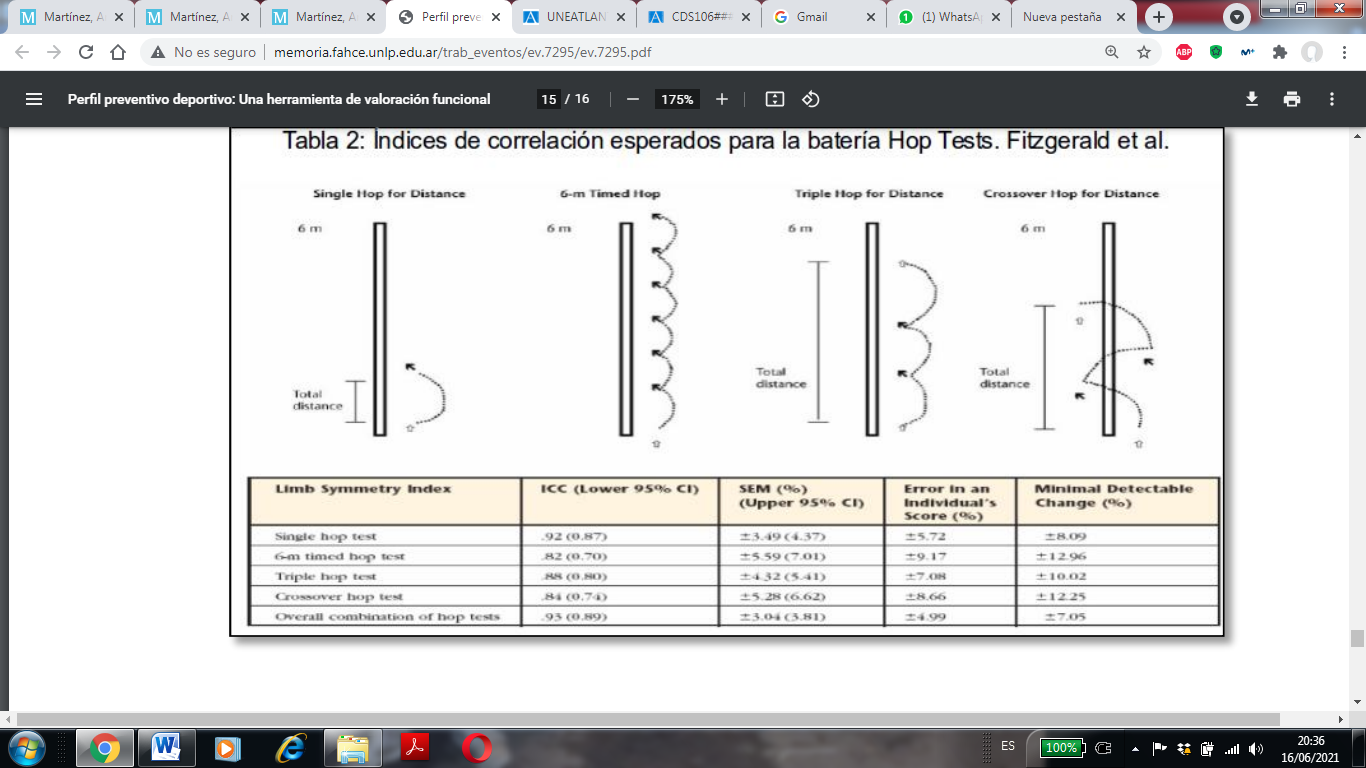Click the URL in the address bar
The width and height of the screenshot is (1366, 768).
462,52
